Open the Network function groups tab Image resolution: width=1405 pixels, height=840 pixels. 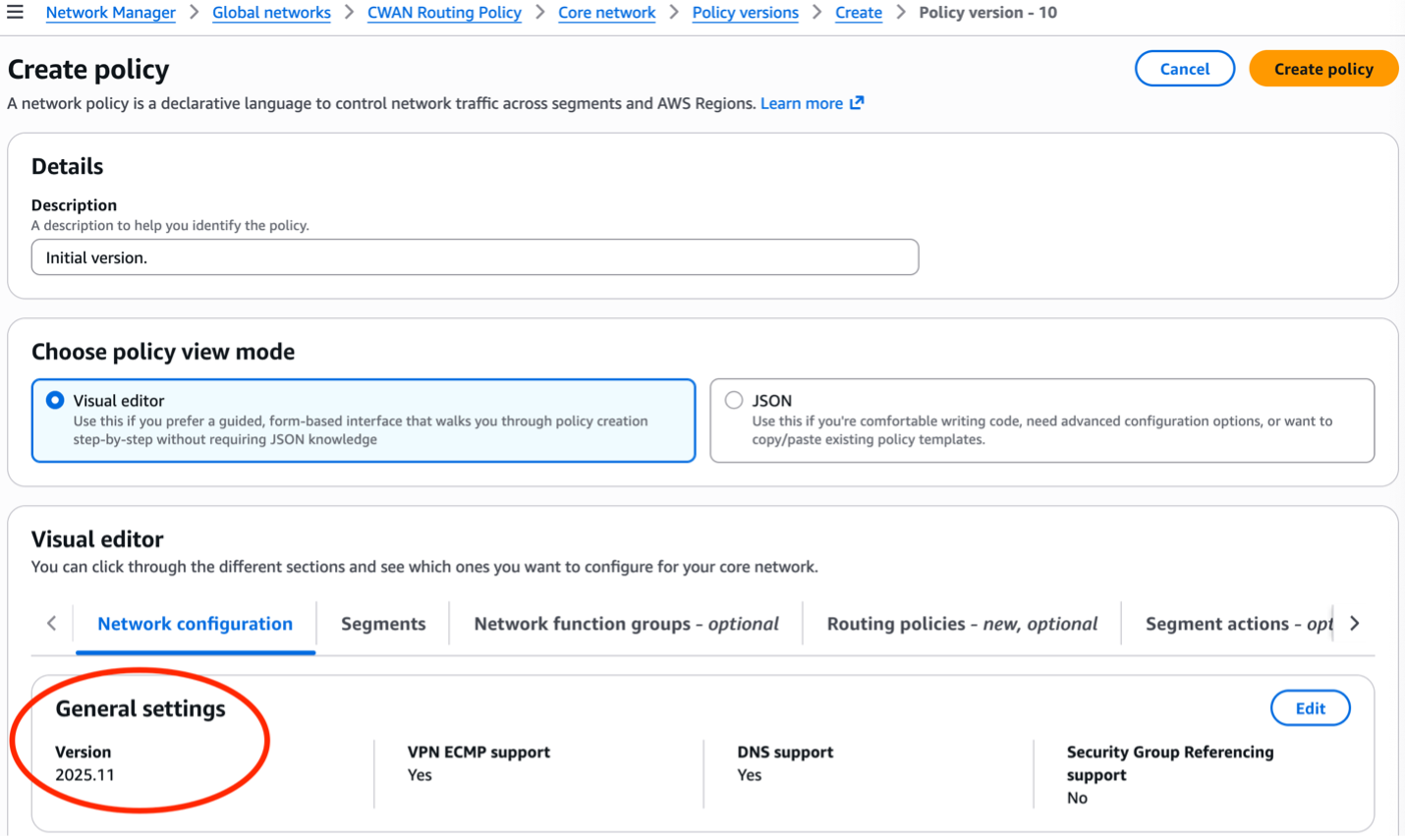[x=626, y=623]
